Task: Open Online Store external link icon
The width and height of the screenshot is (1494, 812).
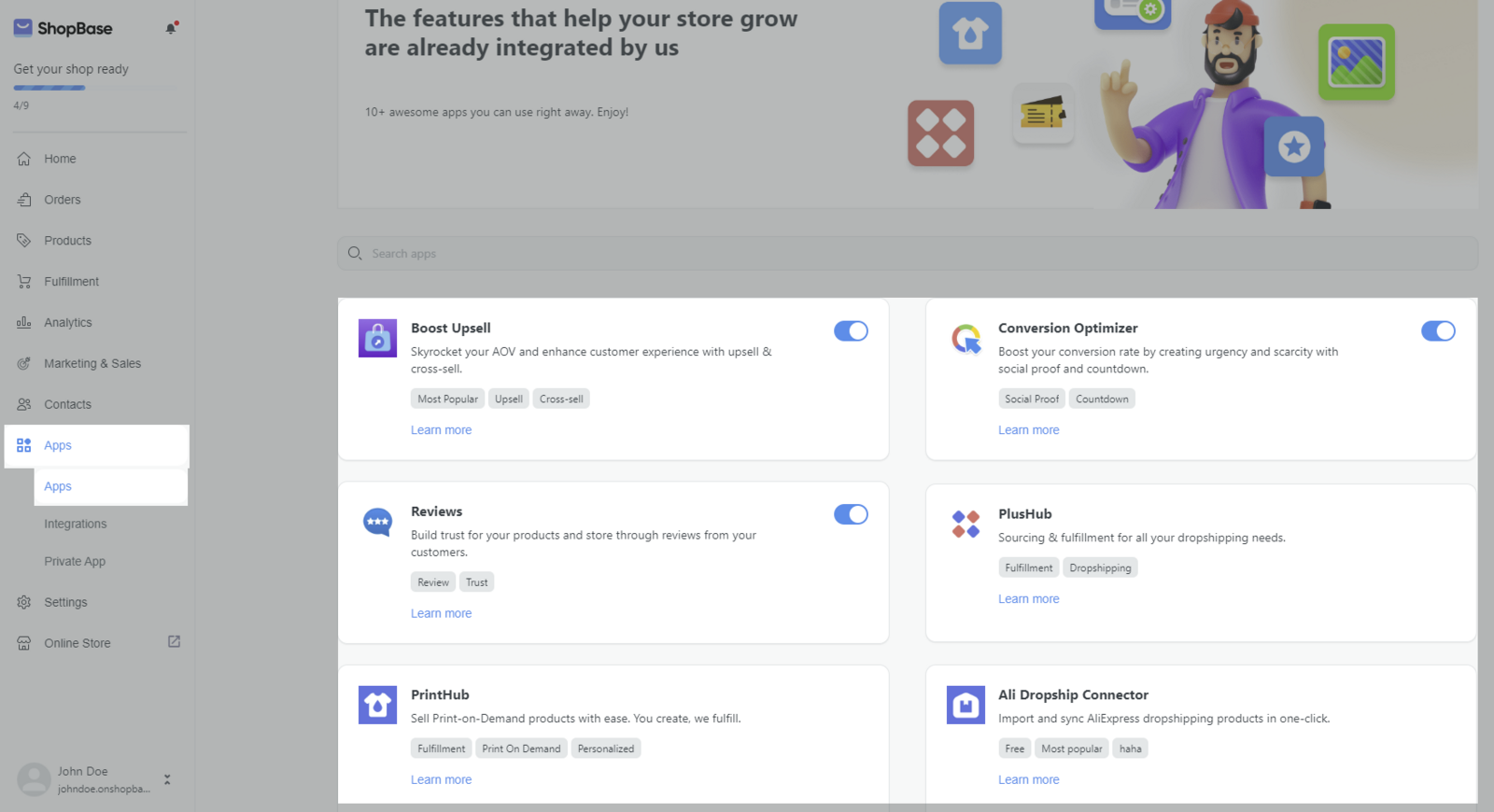Action: point(174,642)
